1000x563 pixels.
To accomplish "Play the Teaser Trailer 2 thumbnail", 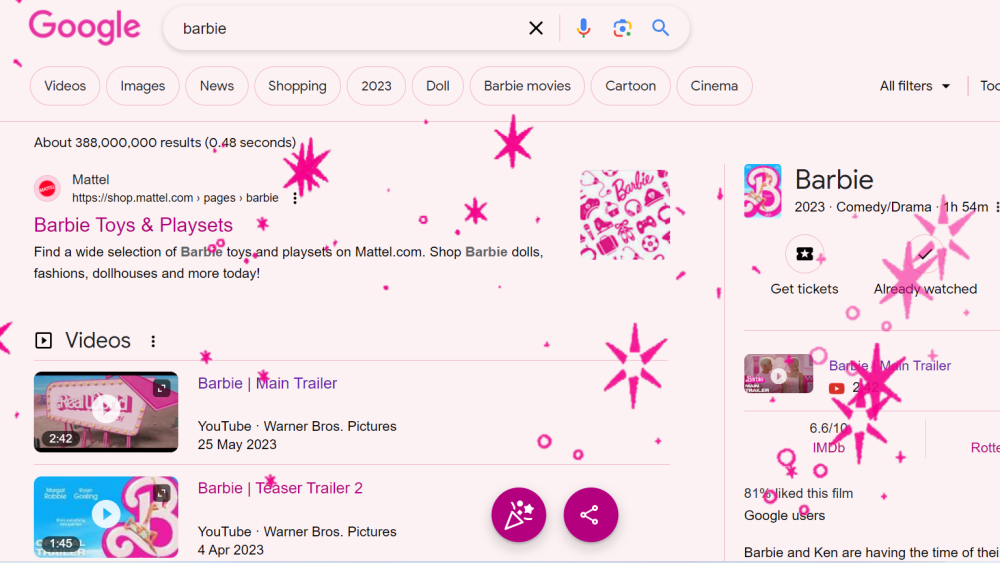I will click(x=106, y=517).
